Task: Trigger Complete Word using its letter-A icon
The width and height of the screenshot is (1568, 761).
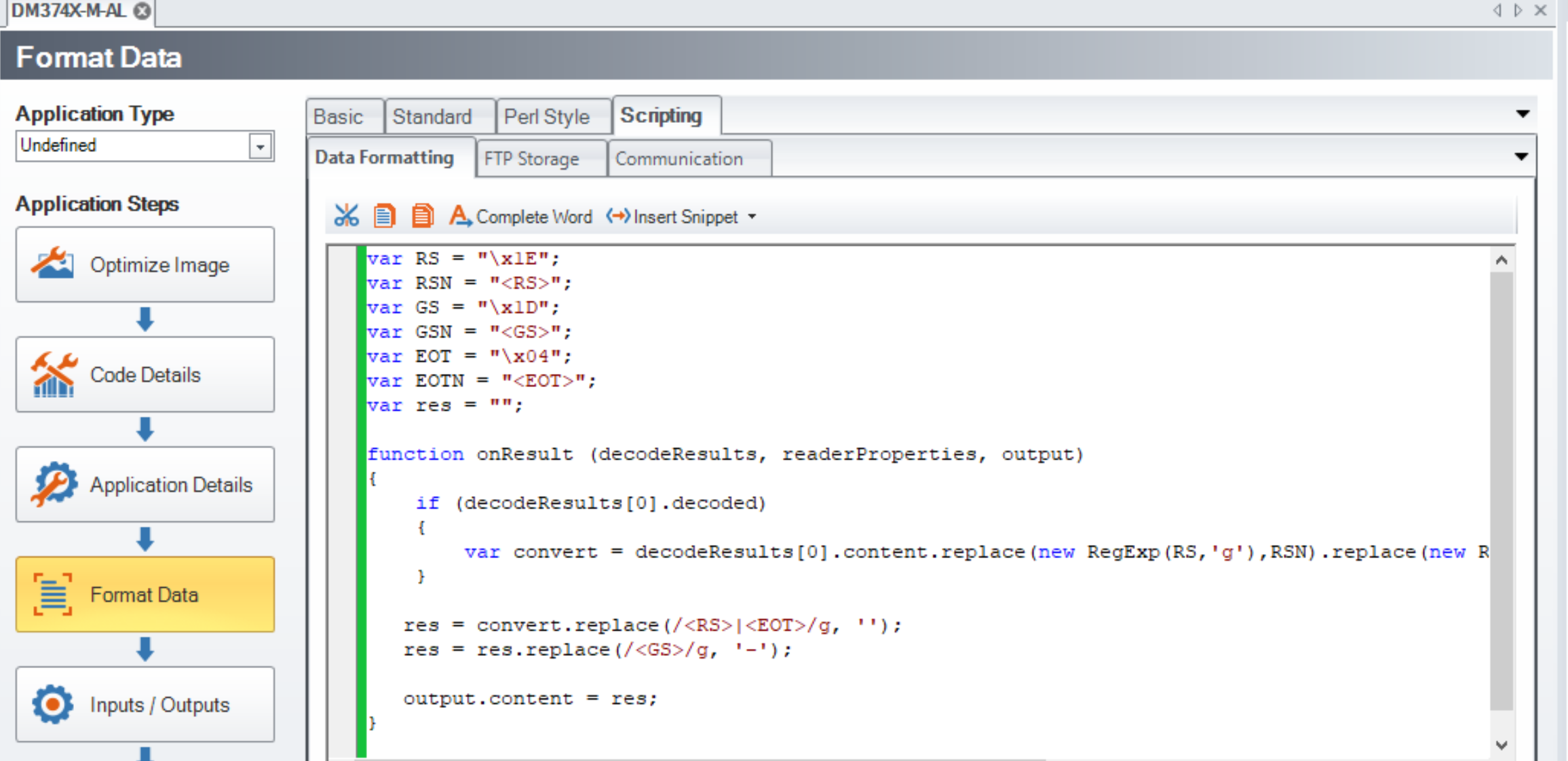Action: click(x=460, y=216)
